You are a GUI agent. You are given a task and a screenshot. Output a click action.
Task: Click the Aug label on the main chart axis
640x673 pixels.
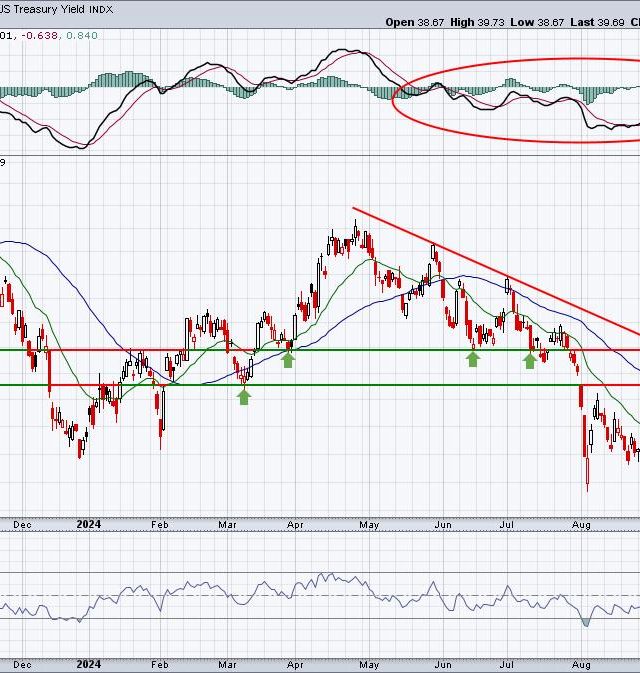583,523
